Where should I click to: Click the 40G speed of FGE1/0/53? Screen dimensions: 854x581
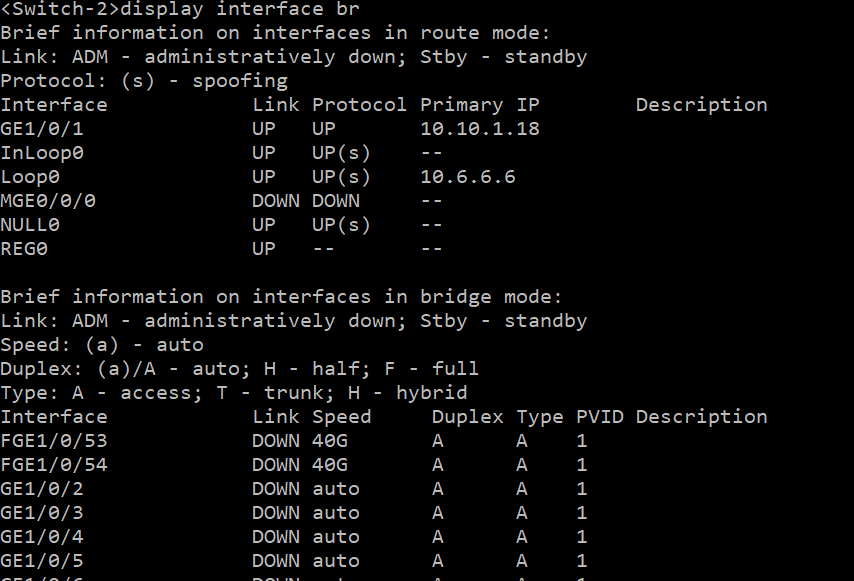coord(330,441)
